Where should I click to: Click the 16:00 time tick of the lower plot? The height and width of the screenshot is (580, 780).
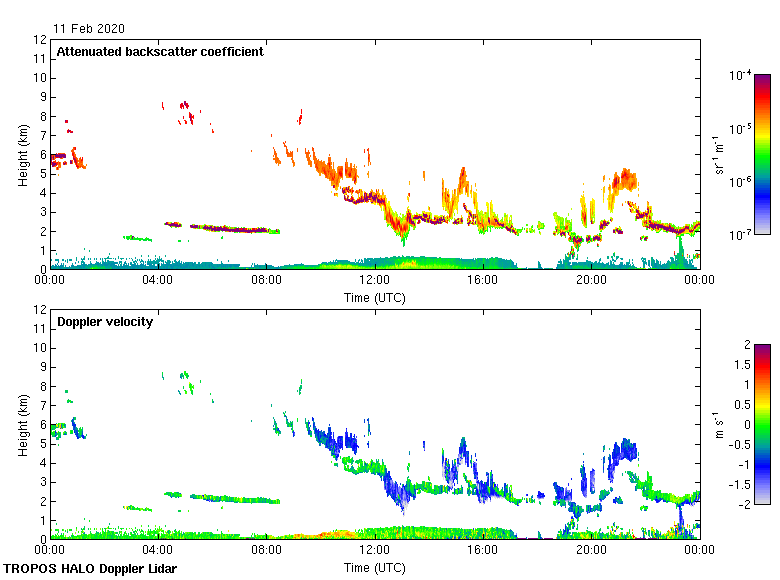pos(482,551)
